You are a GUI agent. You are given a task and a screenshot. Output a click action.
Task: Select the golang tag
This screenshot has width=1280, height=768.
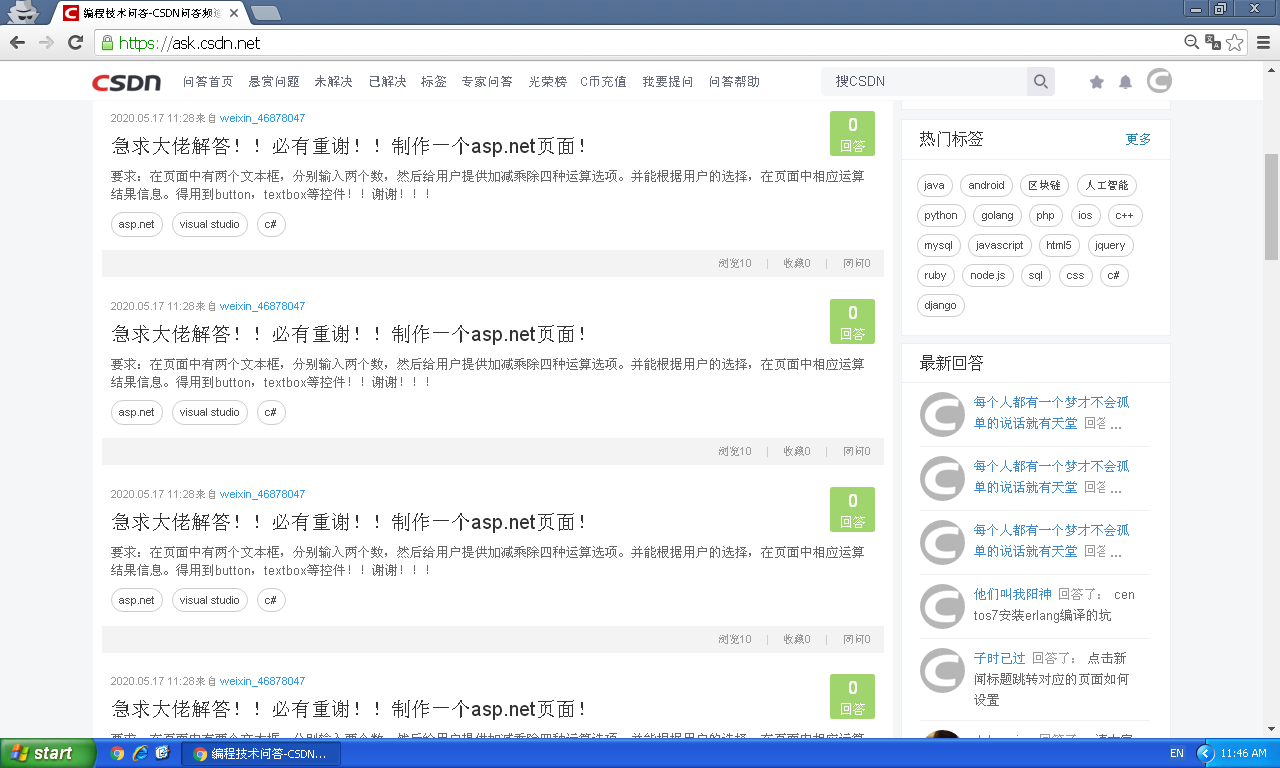(997, 215)
